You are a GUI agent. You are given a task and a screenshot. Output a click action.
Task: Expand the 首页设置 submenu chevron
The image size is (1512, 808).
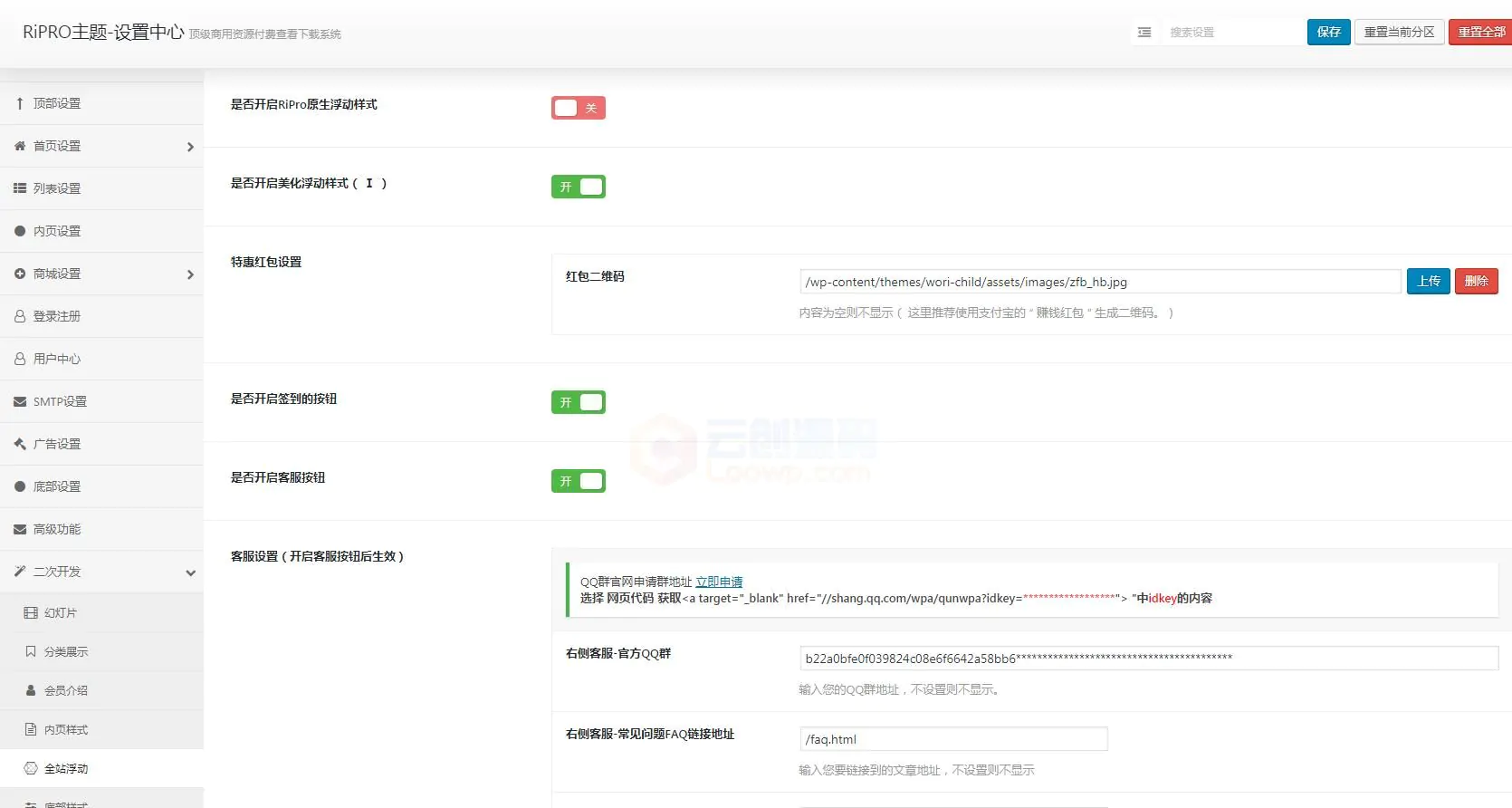190,147
